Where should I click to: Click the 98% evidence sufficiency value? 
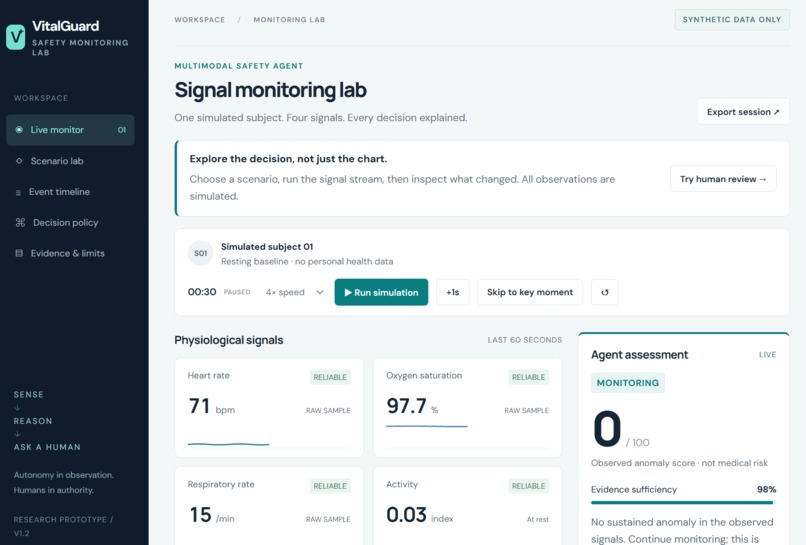point(766,489)
